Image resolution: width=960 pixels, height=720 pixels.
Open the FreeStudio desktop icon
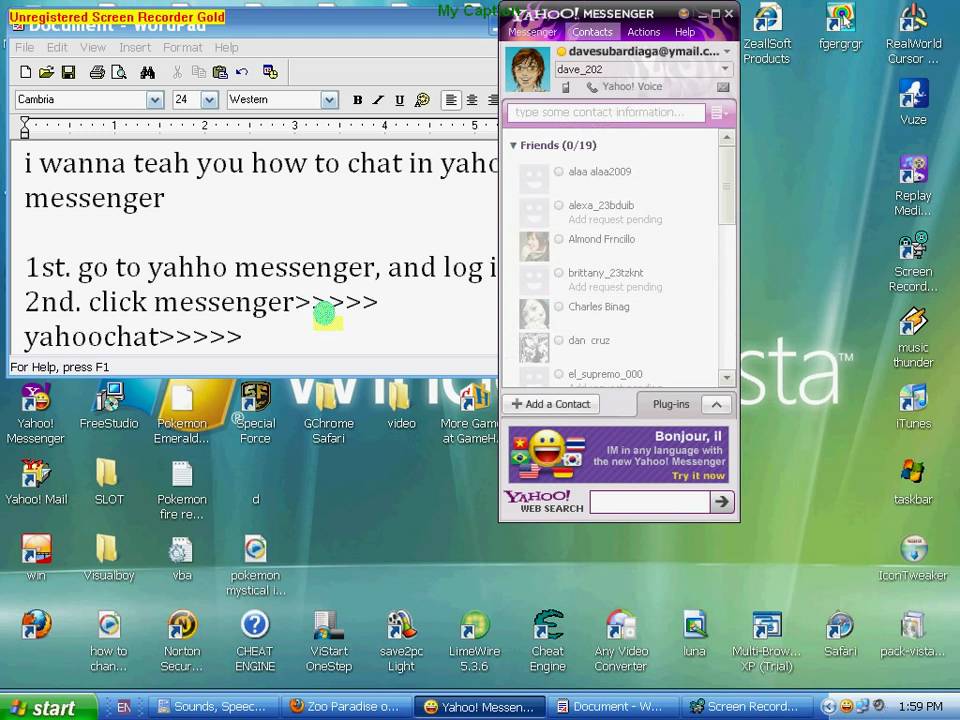[109, 406]
